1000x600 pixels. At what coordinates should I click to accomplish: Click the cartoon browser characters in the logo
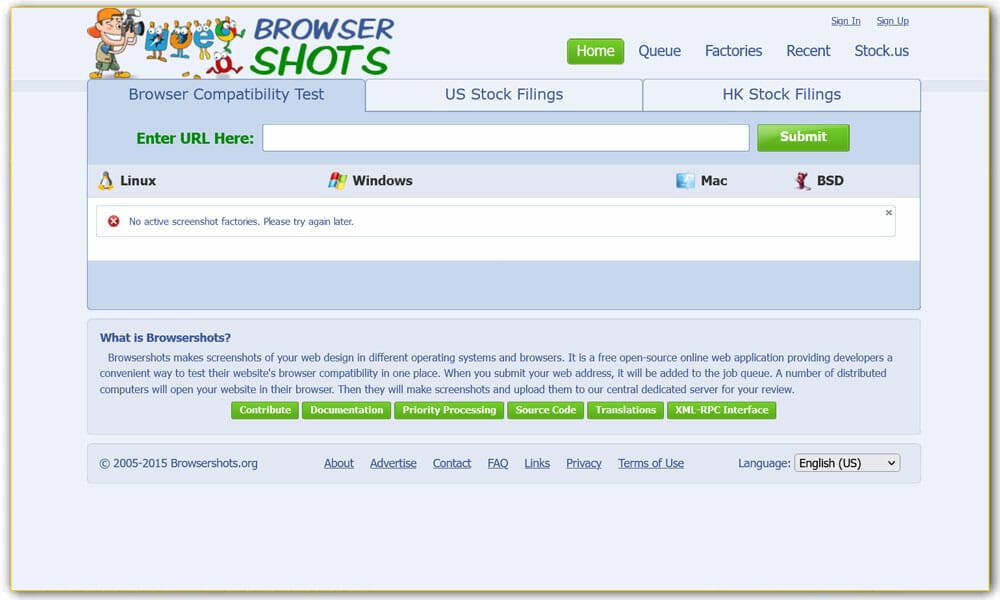190,38
